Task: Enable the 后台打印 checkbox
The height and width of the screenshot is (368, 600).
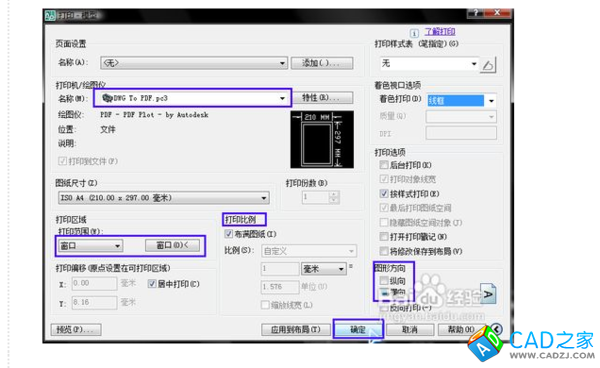Action: [x=384, y=165]
